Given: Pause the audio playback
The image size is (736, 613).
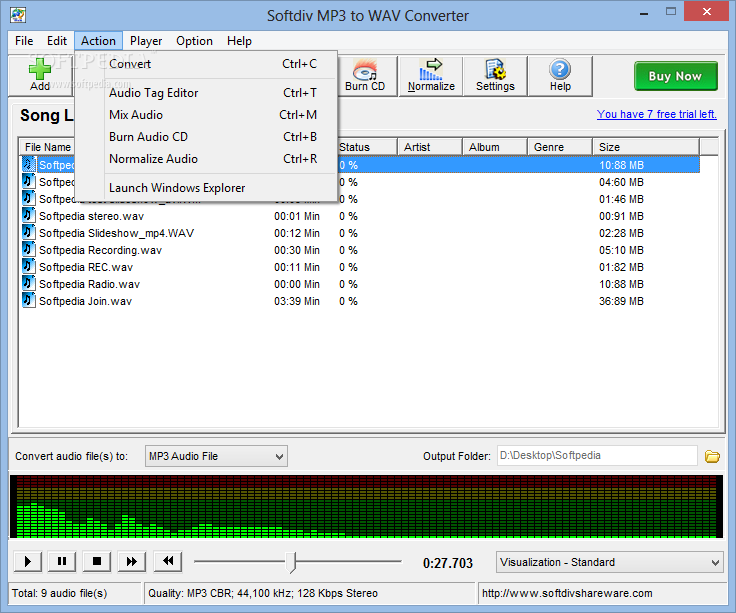Looking at the screenshot, I should (x=62, y=561).
